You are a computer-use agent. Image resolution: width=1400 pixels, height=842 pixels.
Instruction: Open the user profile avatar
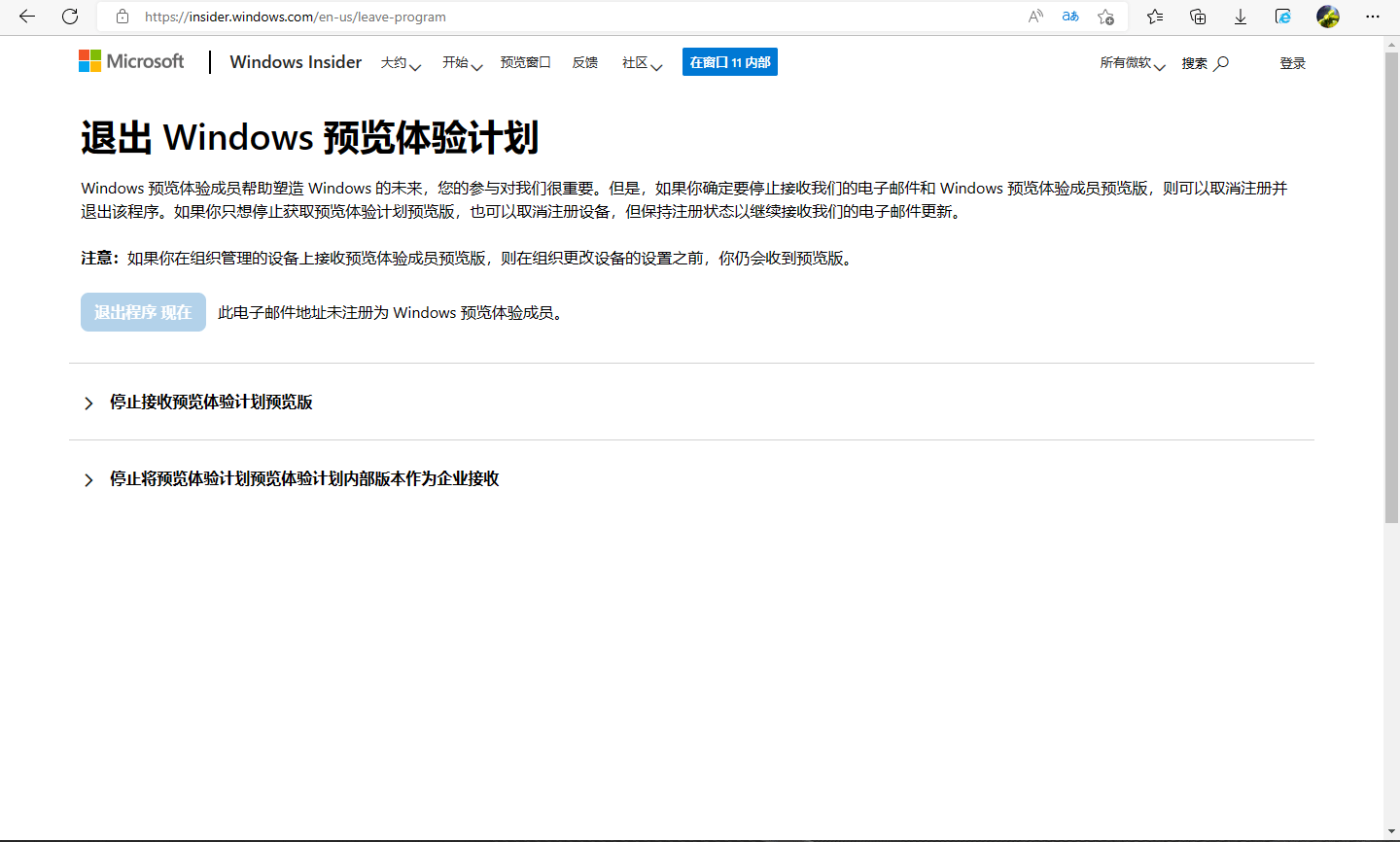click(x=1328, y=17)
